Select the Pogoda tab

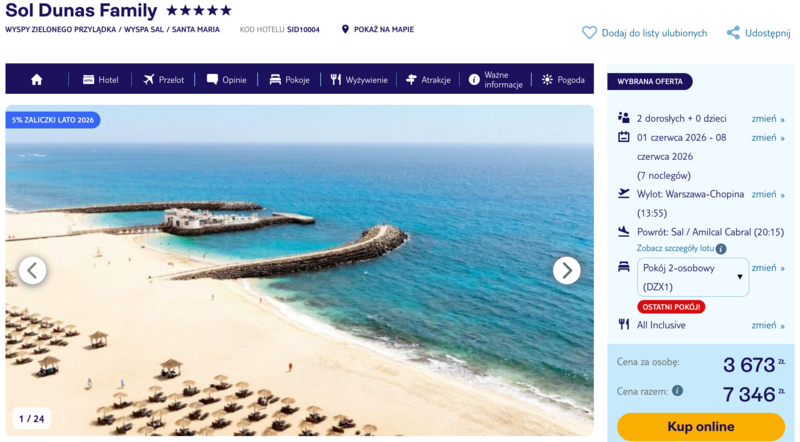(563, 80)
